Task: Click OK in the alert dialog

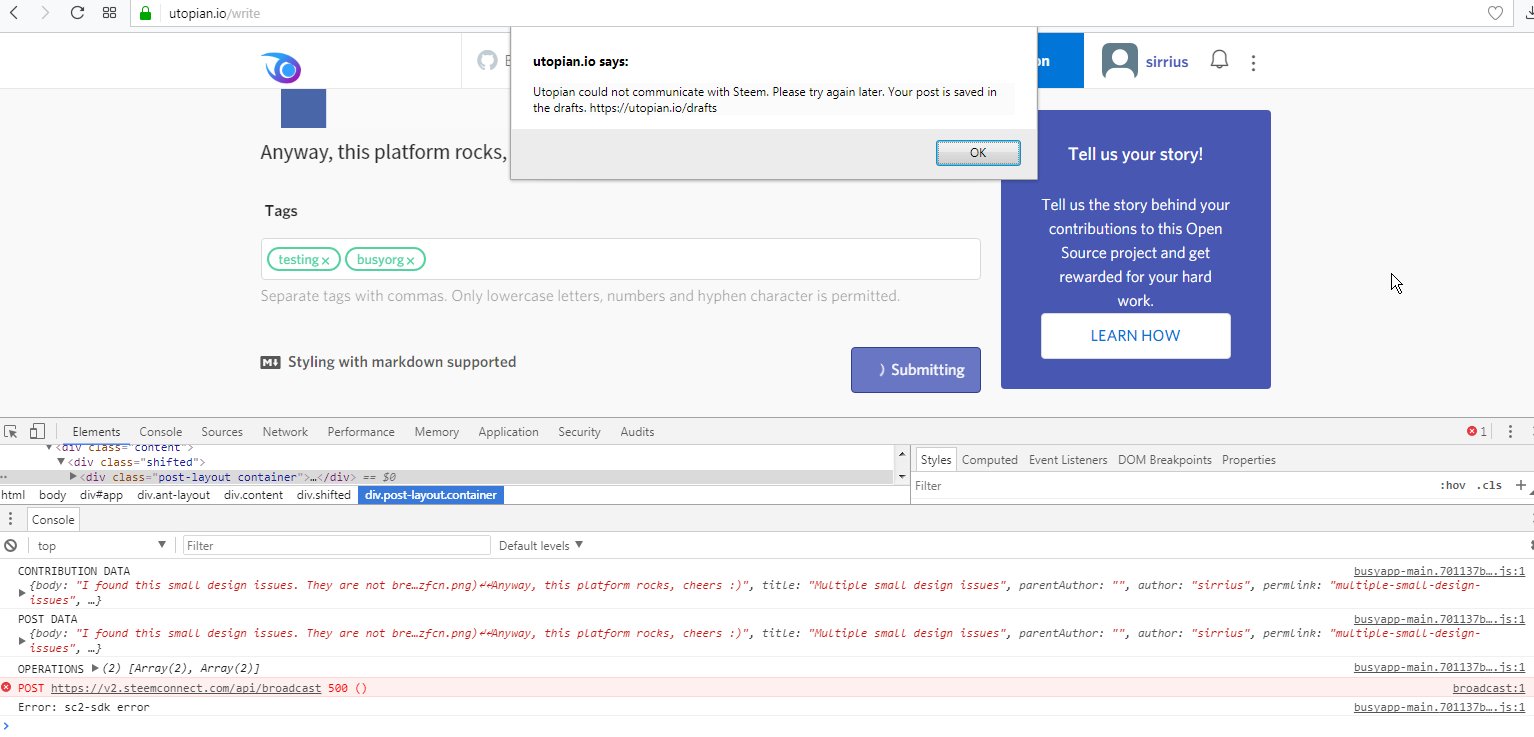Action: coord(978,153)
